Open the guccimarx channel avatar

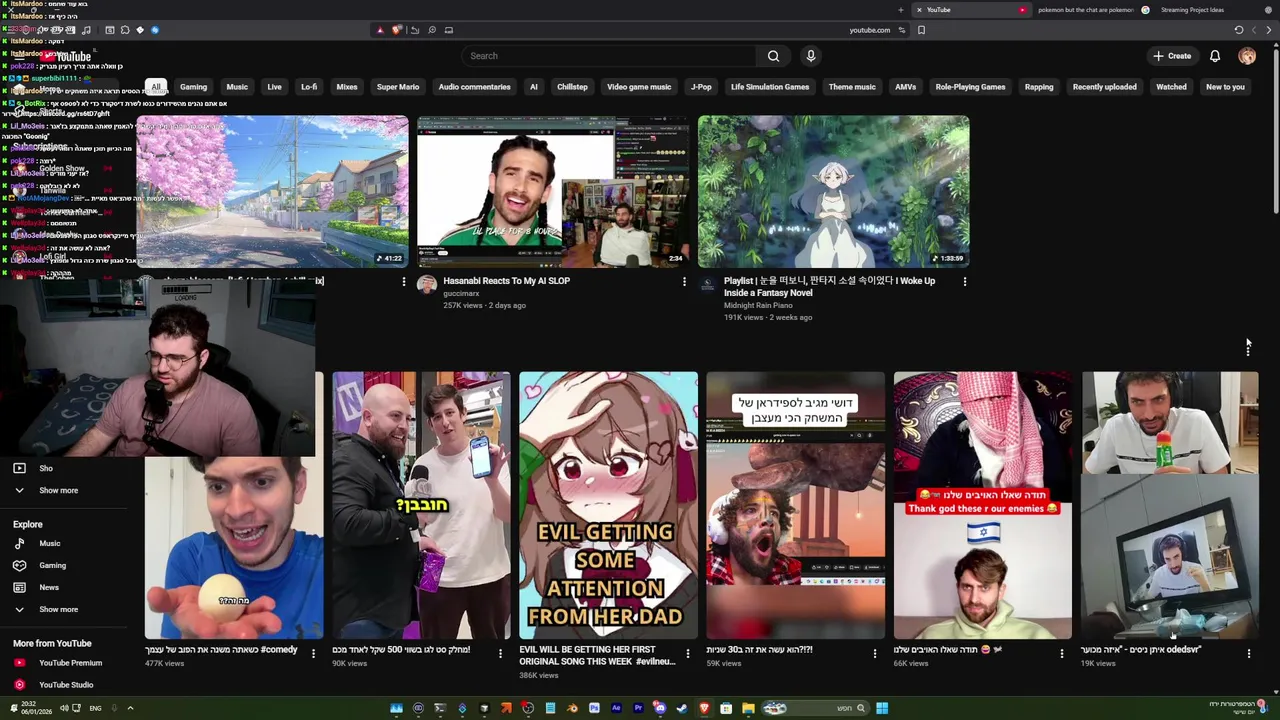[427, 285]
